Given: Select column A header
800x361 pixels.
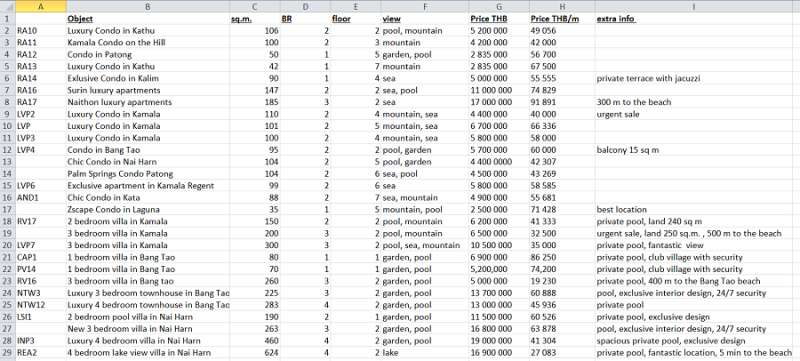Looking at the screenshot, I should point(40,7).
